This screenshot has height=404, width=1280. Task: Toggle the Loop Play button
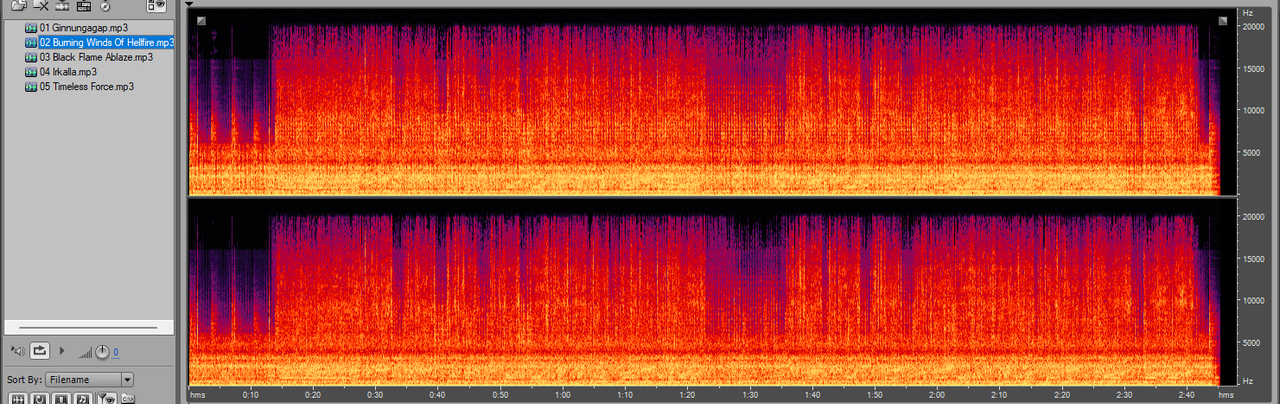pos(40,351)
